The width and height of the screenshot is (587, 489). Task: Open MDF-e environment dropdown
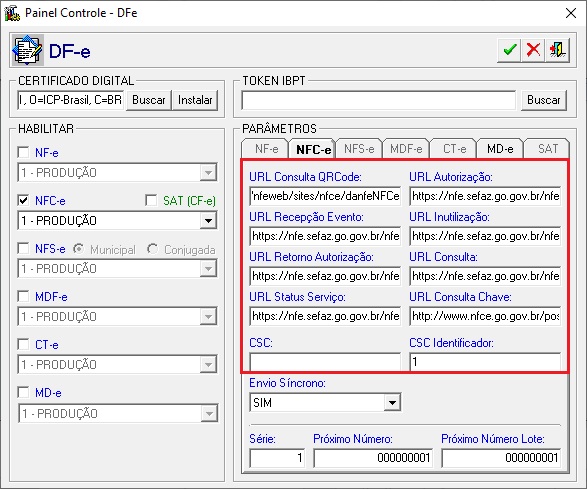(x=208, y=317)
